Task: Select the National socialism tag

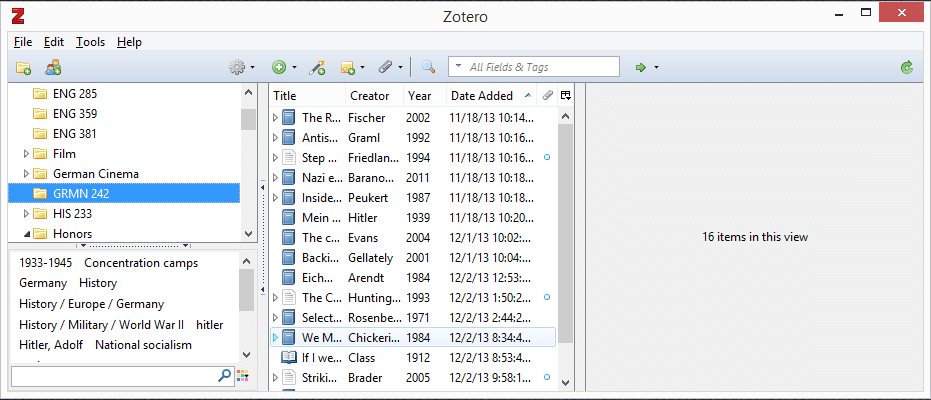Action: [143, 345]
